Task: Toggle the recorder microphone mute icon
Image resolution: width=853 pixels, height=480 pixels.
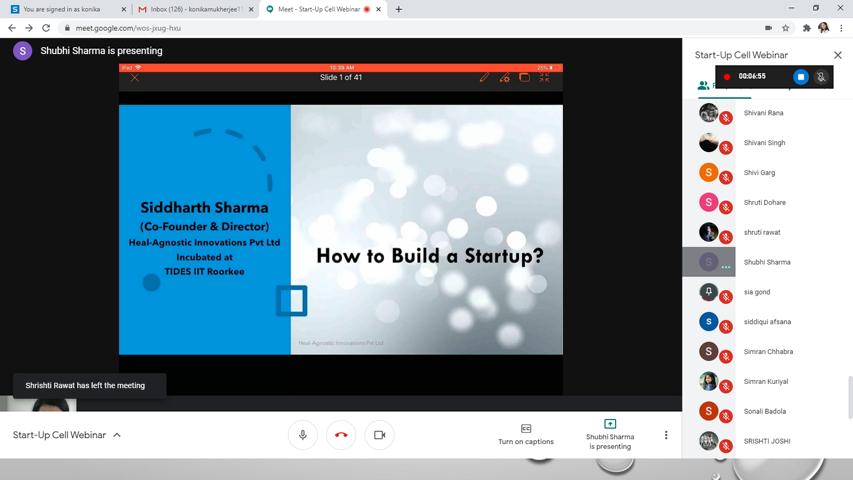Action: click(x=821, y=77)
